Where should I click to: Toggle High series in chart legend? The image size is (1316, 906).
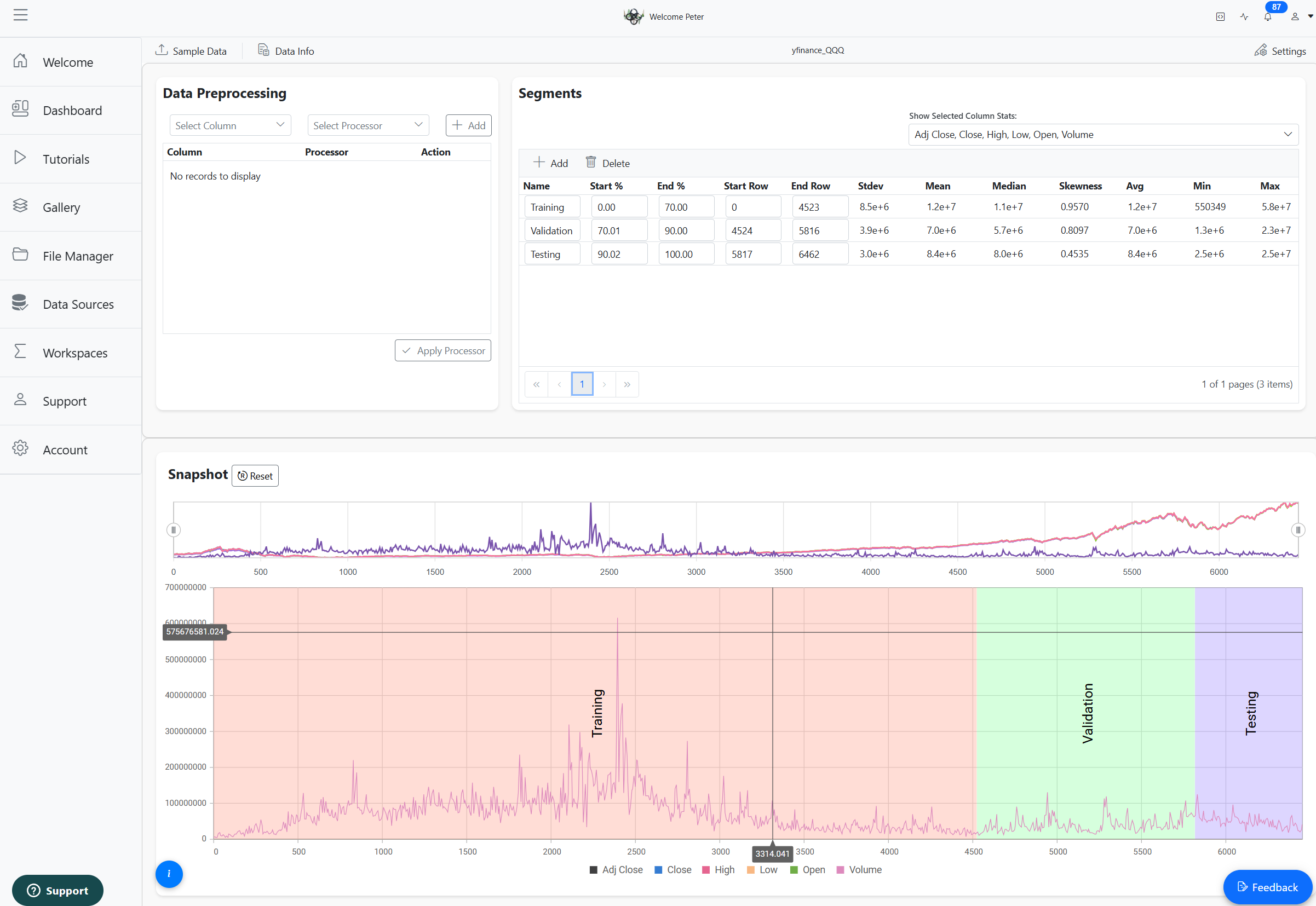point(718,870)
